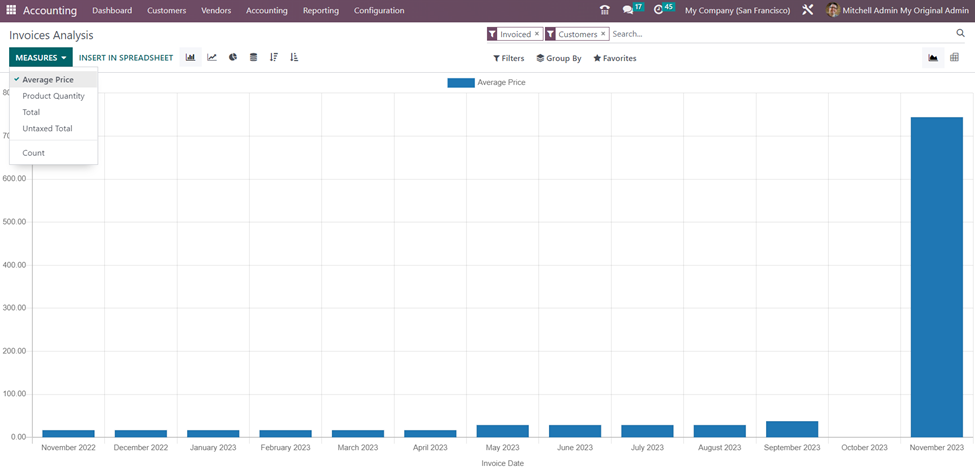Sort chart in ascending order
Viewport: 975px width, 470px height.
point(294,58)
